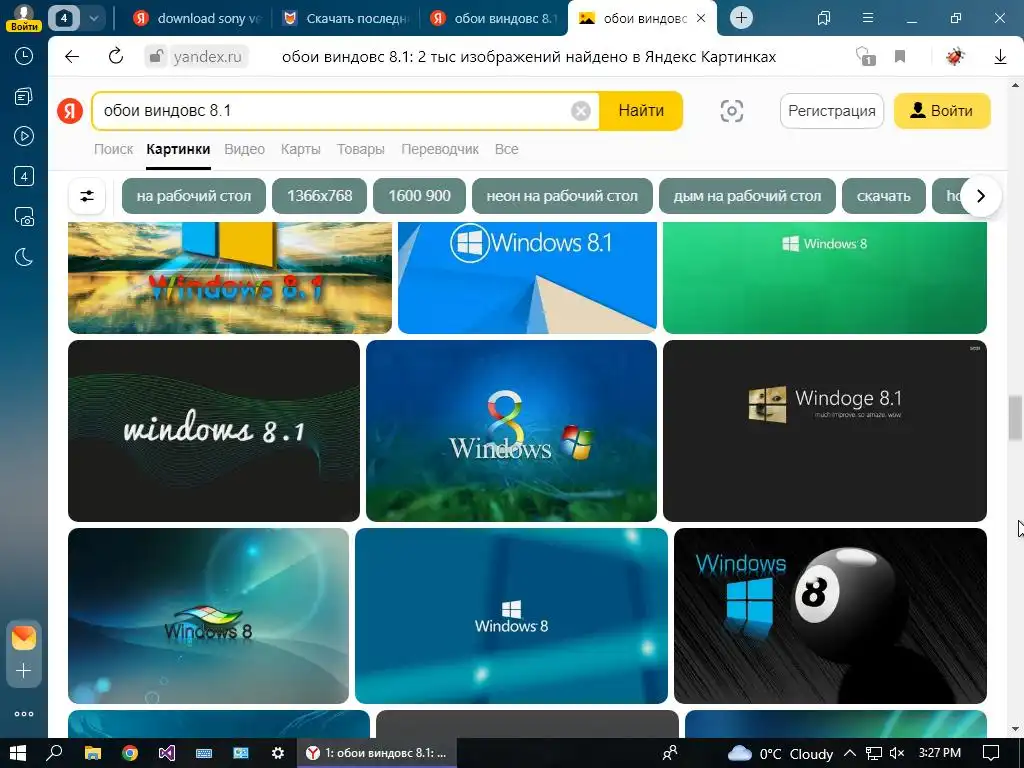Switch to the Скачать последние tab

(x=346, y=18)
